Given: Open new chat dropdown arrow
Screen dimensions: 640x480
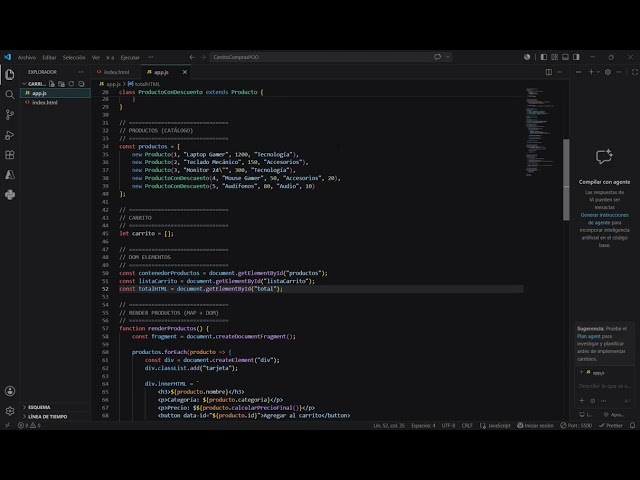Looking at the screenshot, I should click(598, 72).
